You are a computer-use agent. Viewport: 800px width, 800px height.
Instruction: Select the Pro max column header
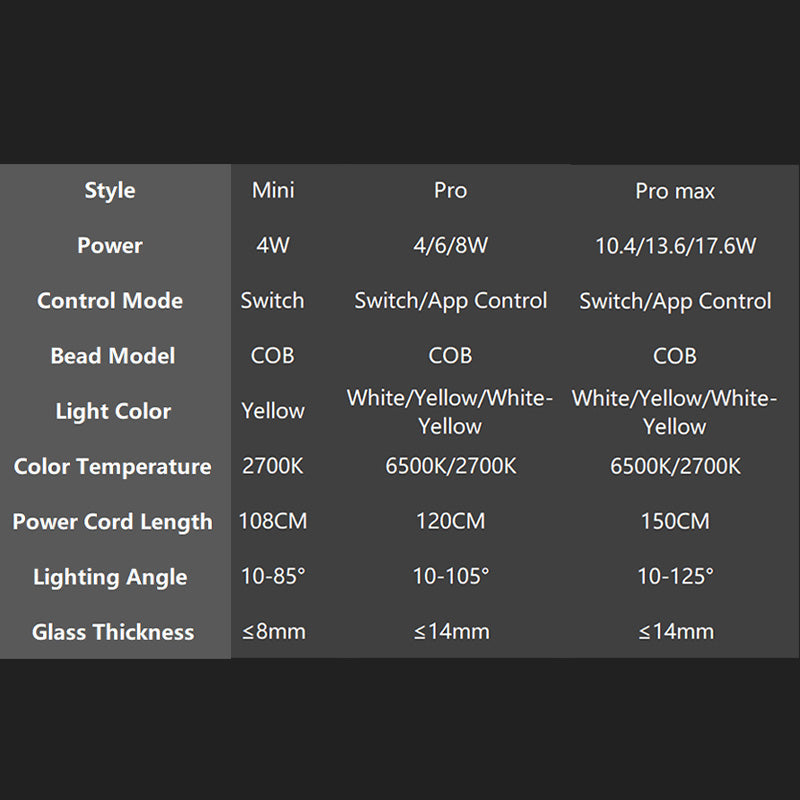coord(675,191)
